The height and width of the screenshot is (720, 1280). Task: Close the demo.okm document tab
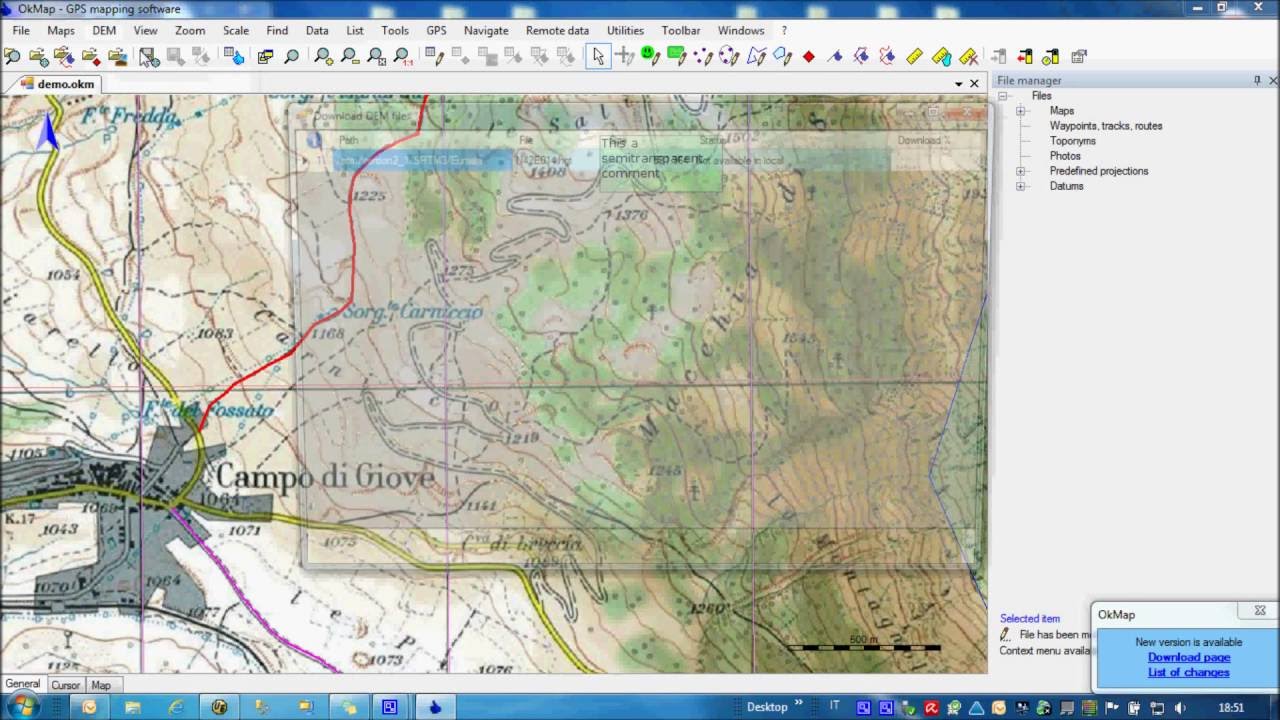(x=975, y=84)
